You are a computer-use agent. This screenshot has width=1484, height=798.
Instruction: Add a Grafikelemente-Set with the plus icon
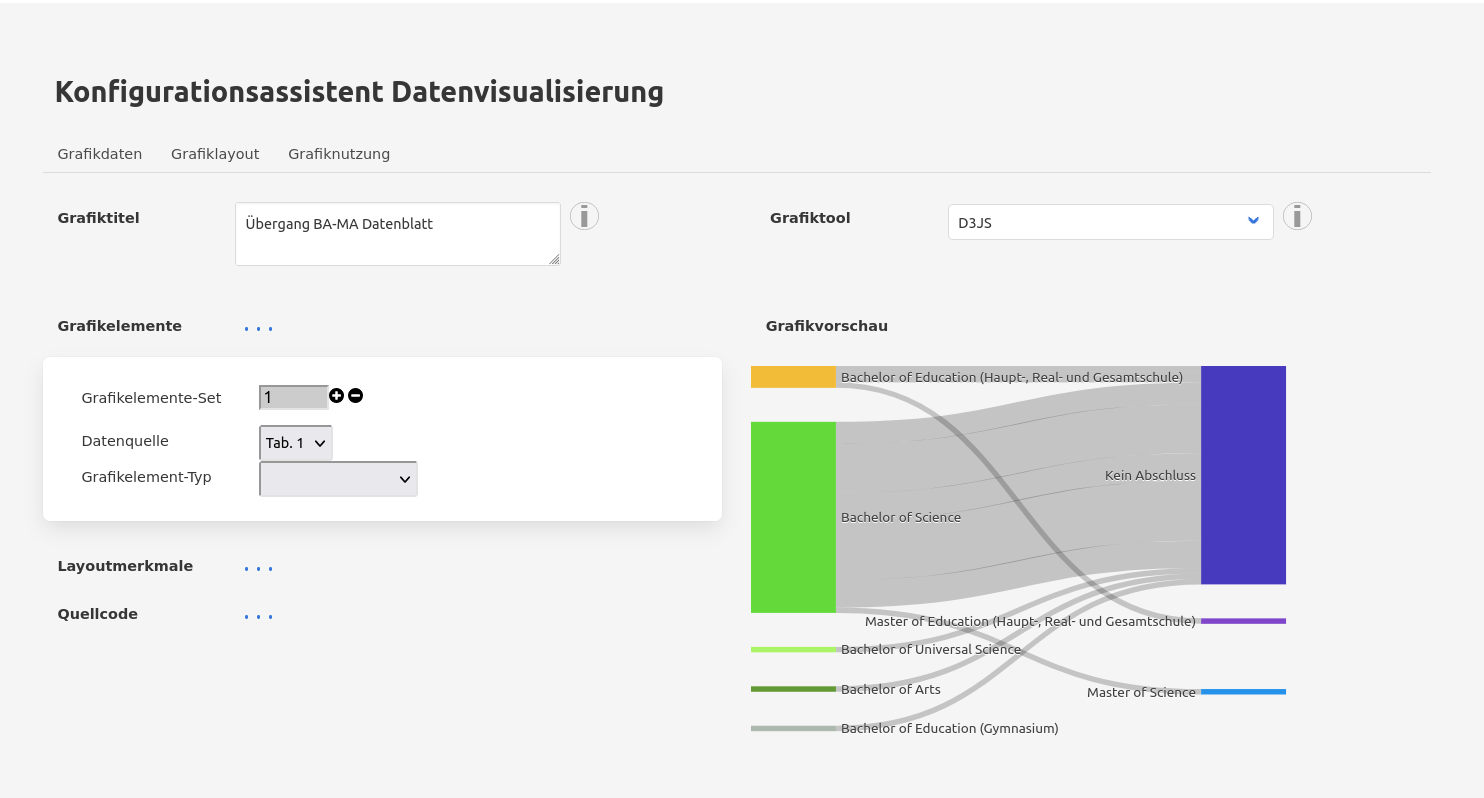click(x=336, y=396)
